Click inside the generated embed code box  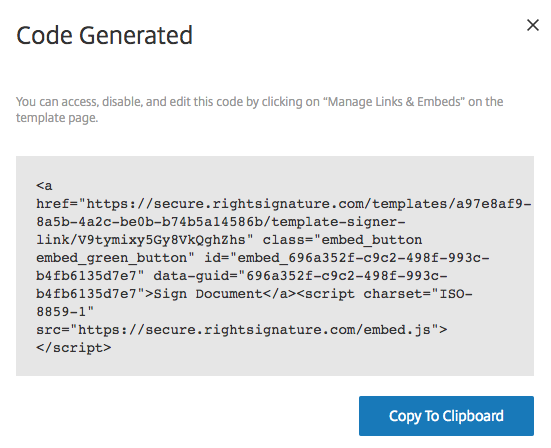click(x=275, y=266)
